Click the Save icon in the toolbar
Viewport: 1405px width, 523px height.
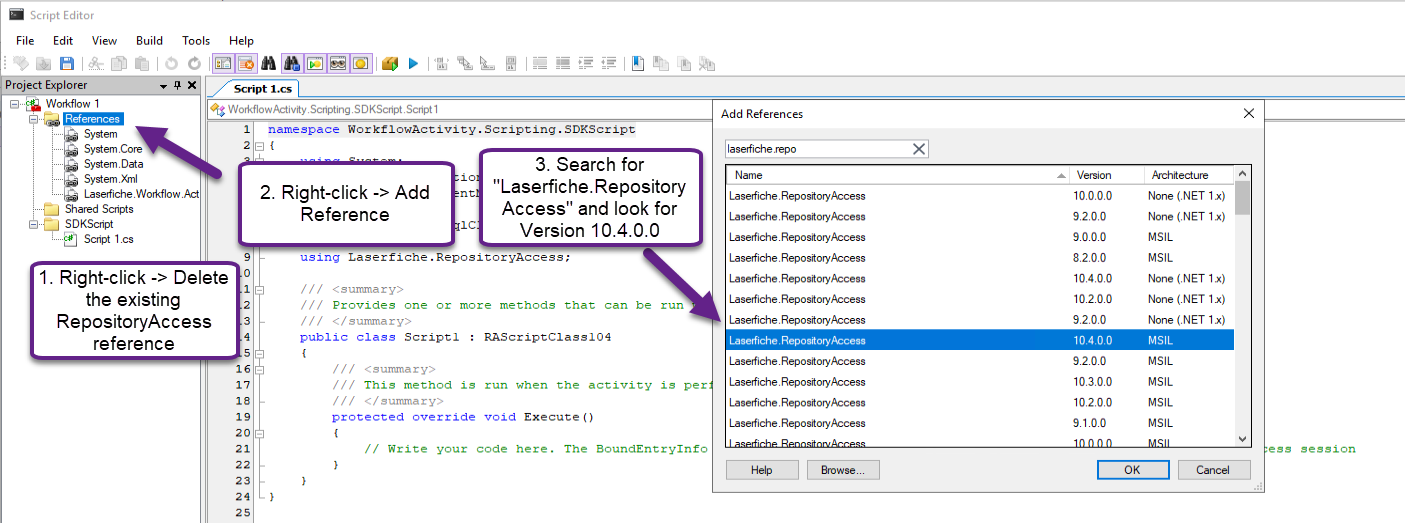click(67, 63)
